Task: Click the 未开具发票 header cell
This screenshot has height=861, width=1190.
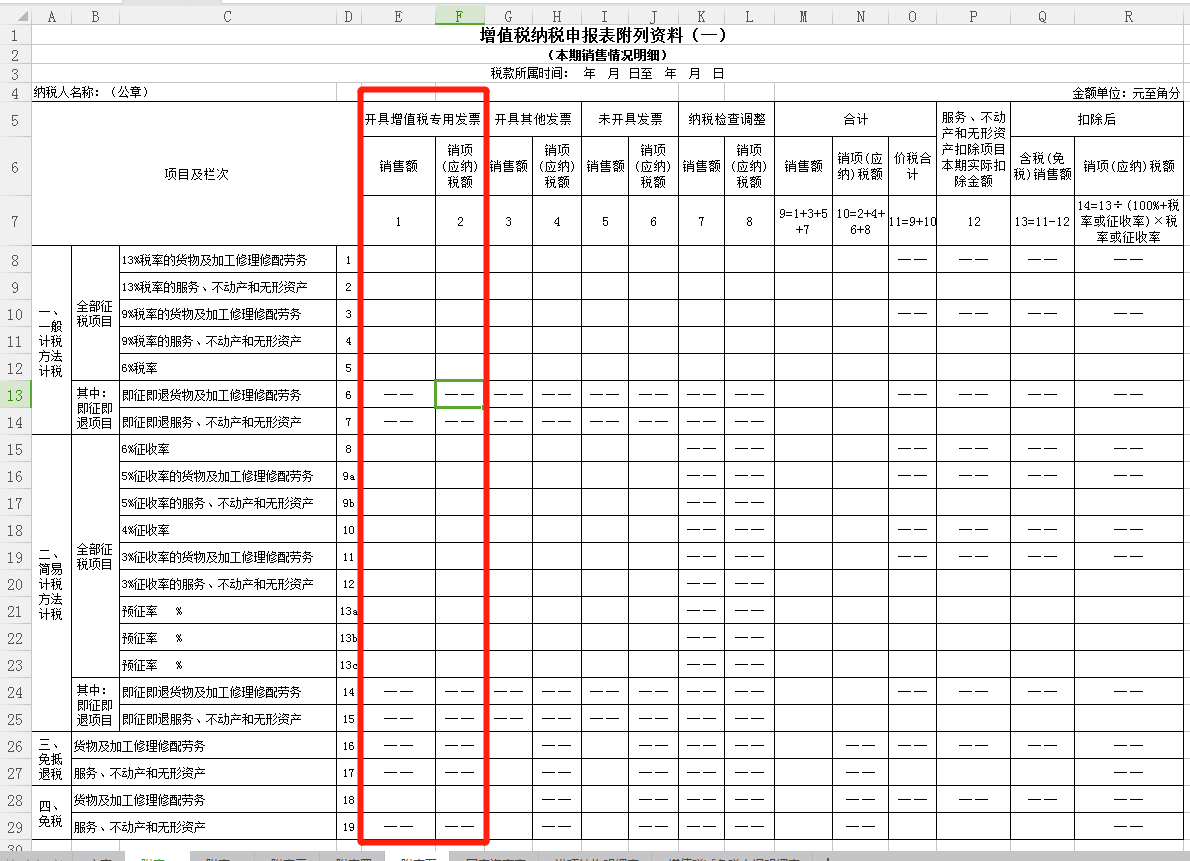Action: tap(630, 119)
